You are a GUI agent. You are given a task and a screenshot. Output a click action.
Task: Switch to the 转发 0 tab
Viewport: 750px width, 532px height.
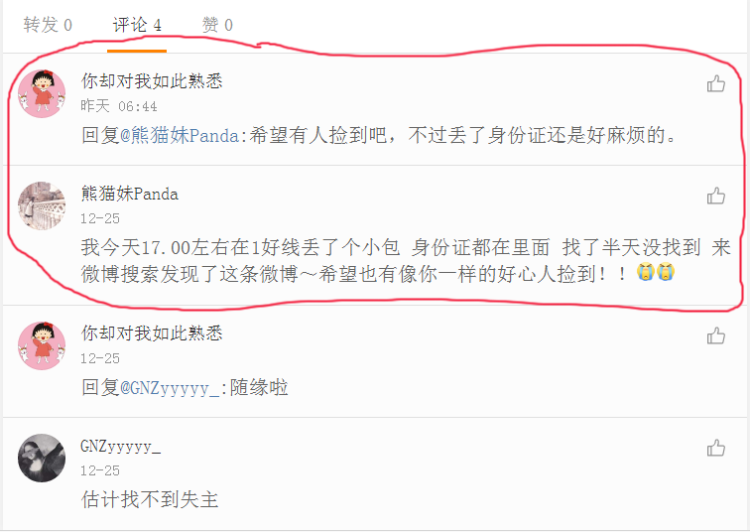(48, 25)
